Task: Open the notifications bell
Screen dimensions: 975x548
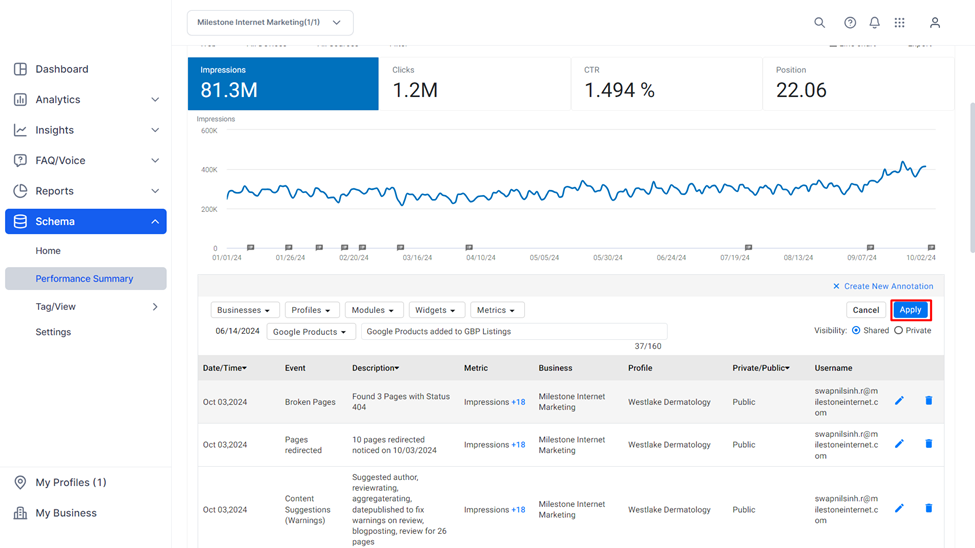Action: pyautogui.click(x=874, y=23)
